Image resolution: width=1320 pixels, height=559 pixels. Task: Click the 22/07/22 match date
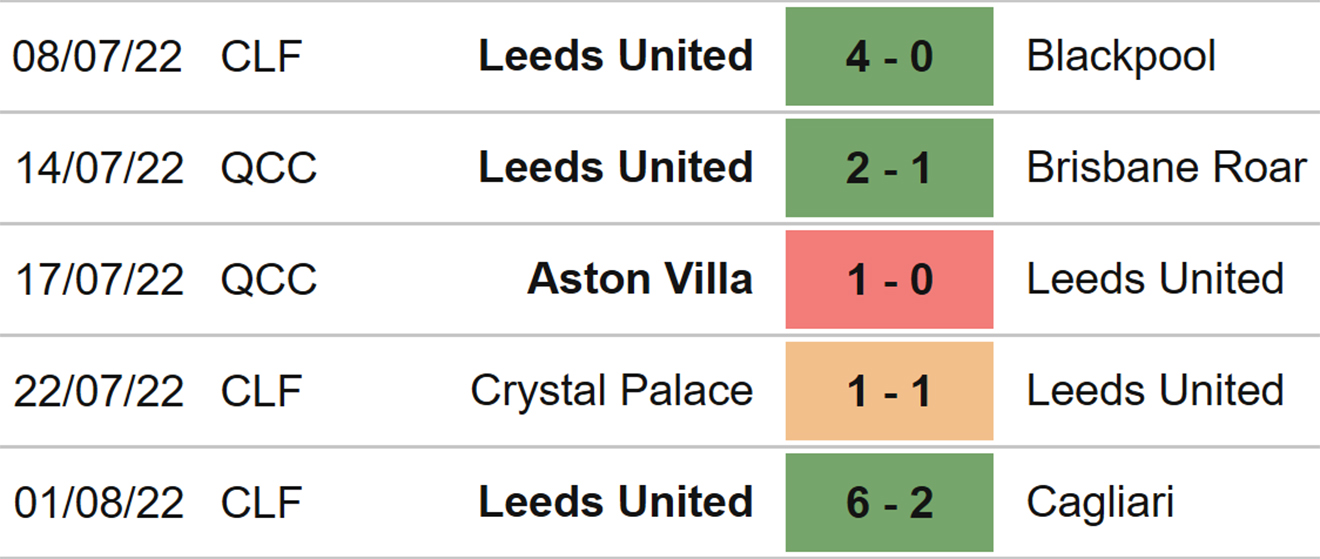98,391
